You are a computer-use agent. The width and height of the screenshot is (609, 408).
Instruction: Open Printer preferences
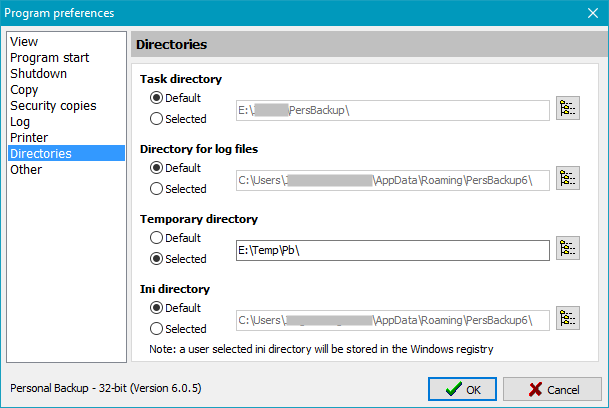29,138
